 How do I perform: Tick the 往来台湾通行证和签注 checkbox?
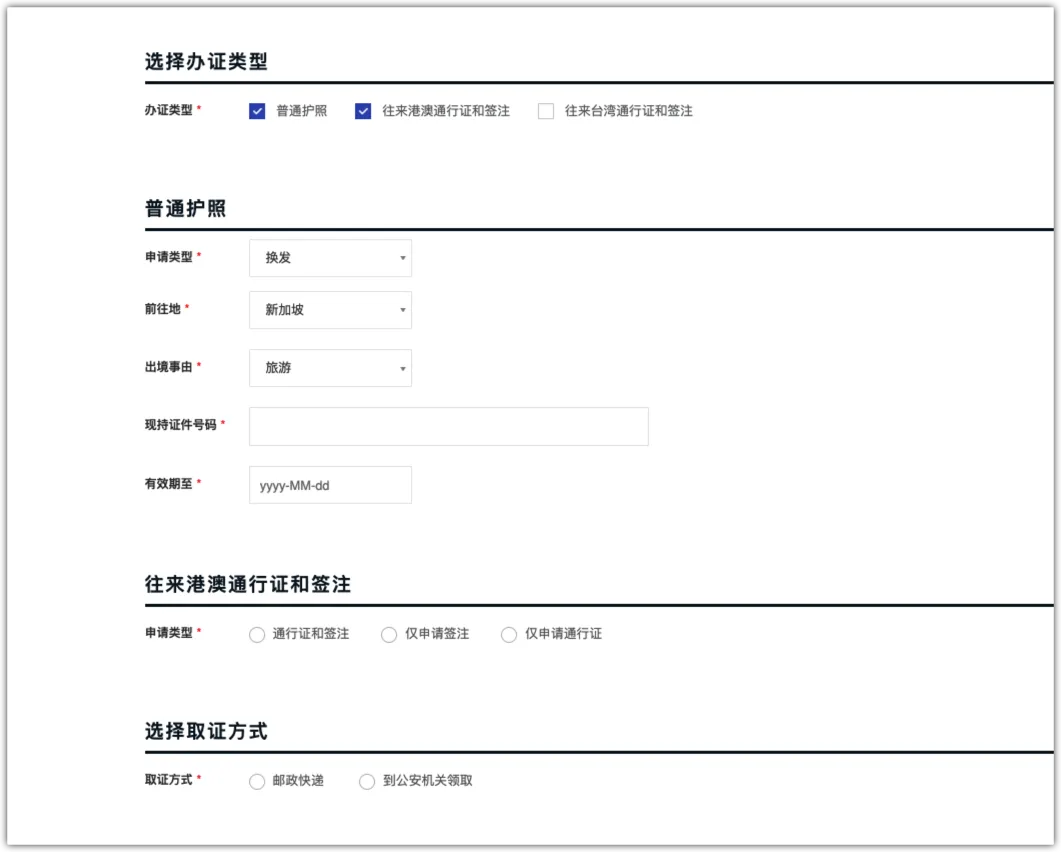pos(546,111)
